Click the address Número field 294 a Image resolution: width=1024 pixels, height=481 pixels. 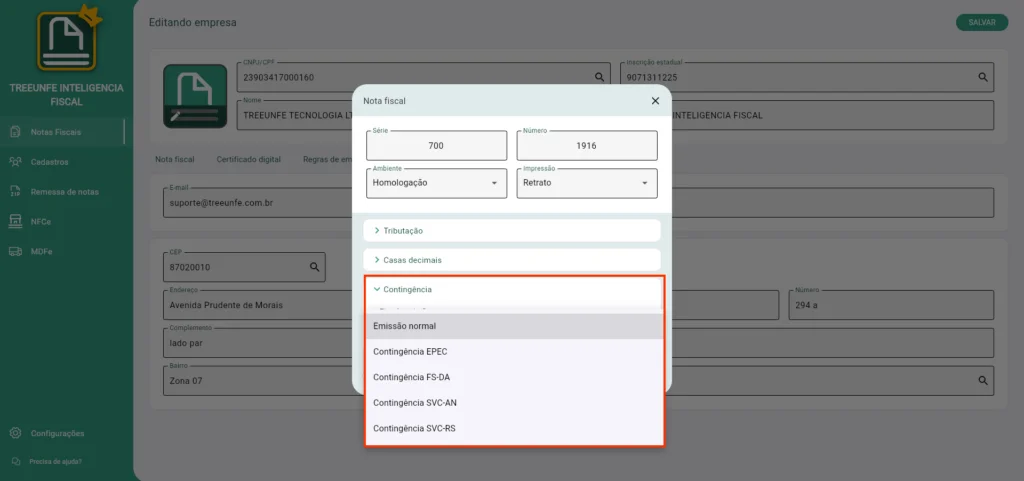(891, 305)
